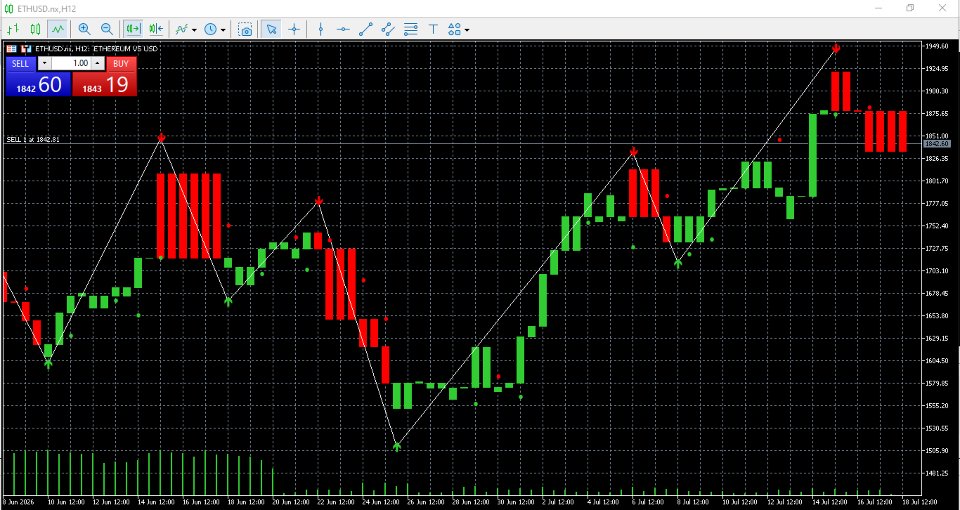This screenshot has width=960, height=510.
Task: Increase volume with the up arrow
Action: click(99, 64)
